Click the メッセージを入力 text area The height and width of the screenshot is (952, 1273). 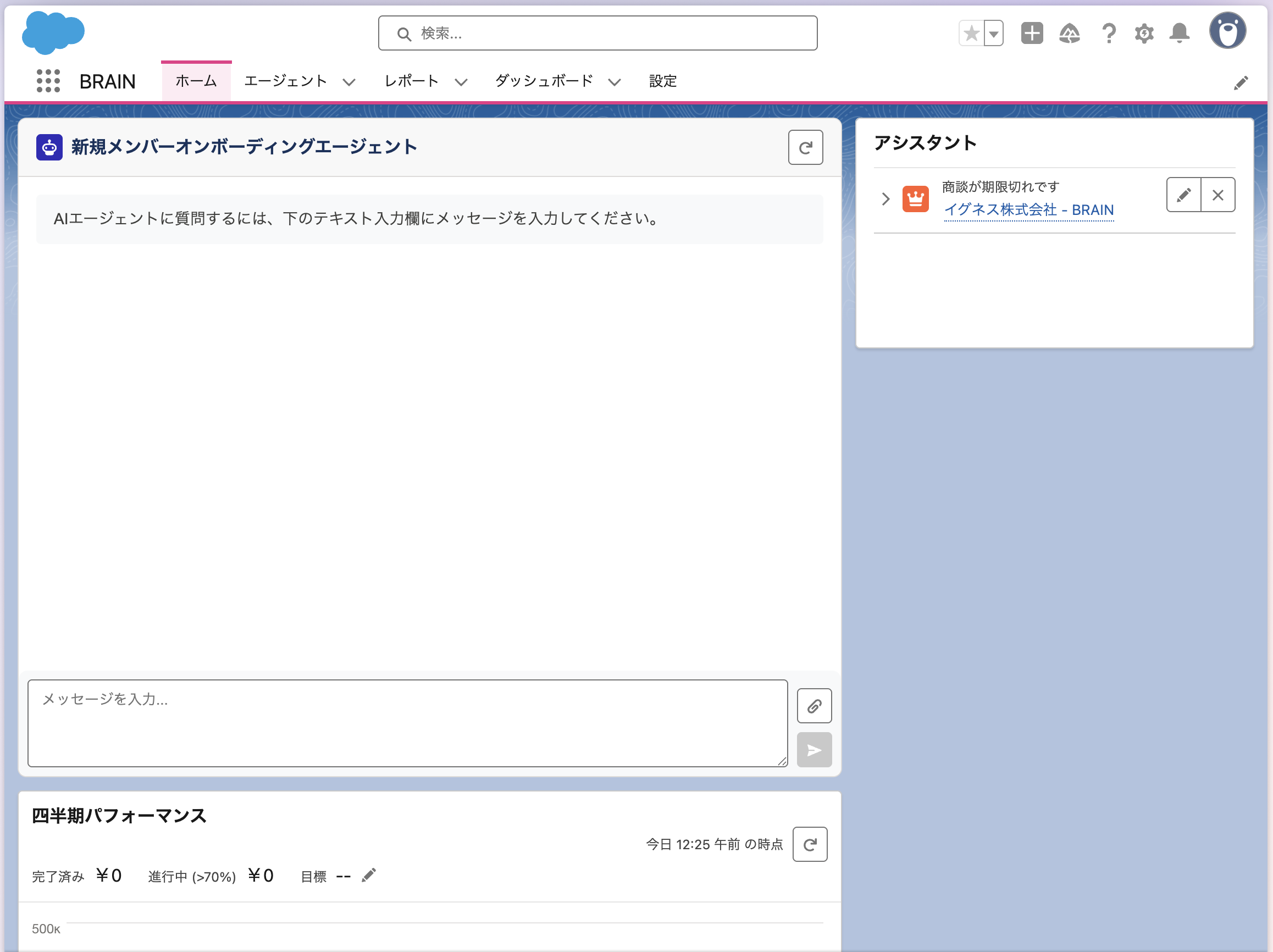[407, 723]
